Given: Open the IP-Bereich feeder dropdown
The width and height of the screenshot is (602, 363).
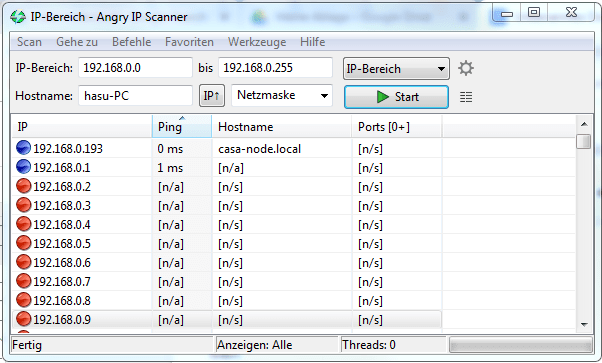Looking at the screenshot, I should pyautogui.click(x=396, y=69).
